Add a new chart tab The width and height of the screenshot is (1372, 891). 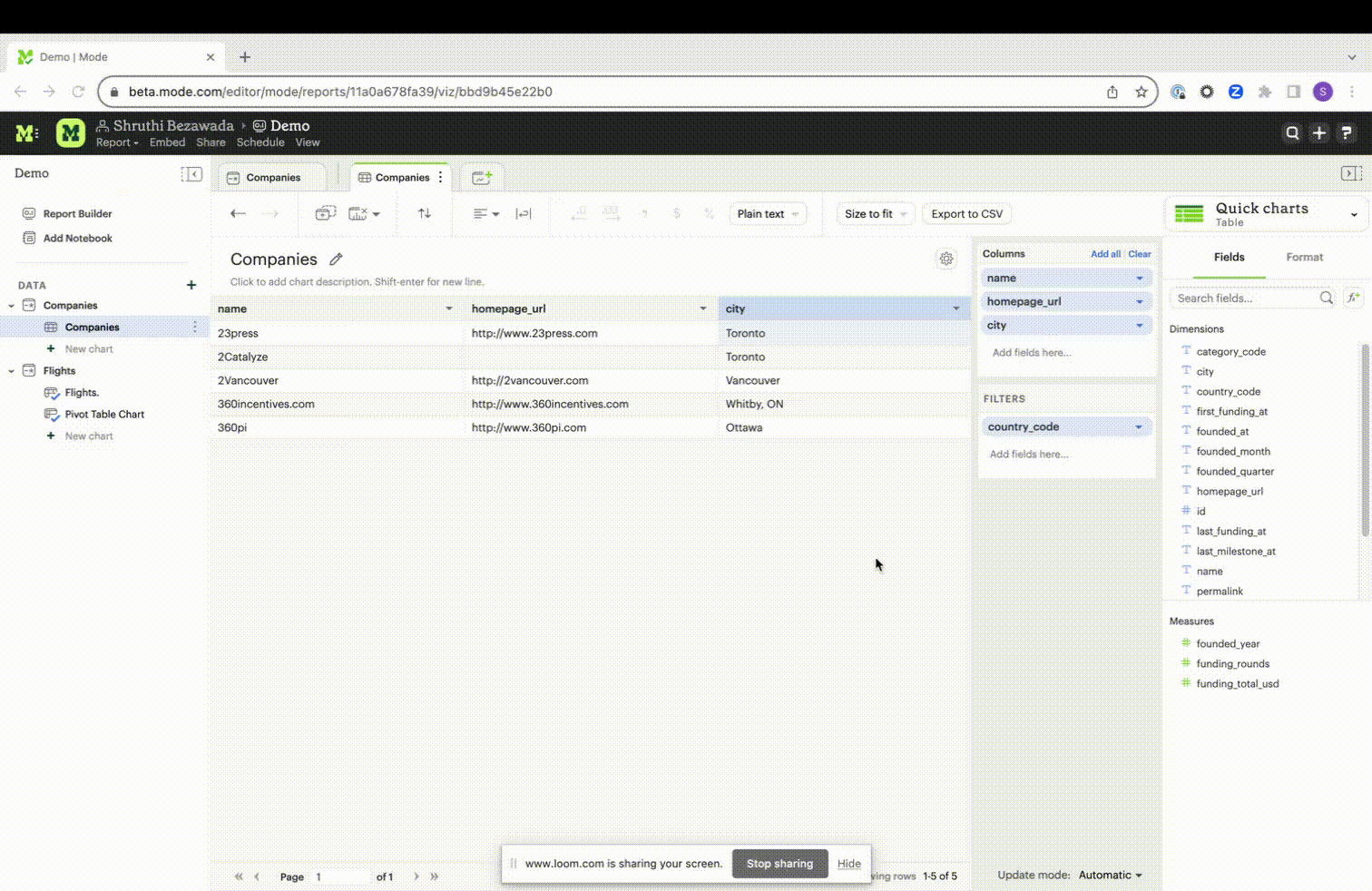(482, 178)
